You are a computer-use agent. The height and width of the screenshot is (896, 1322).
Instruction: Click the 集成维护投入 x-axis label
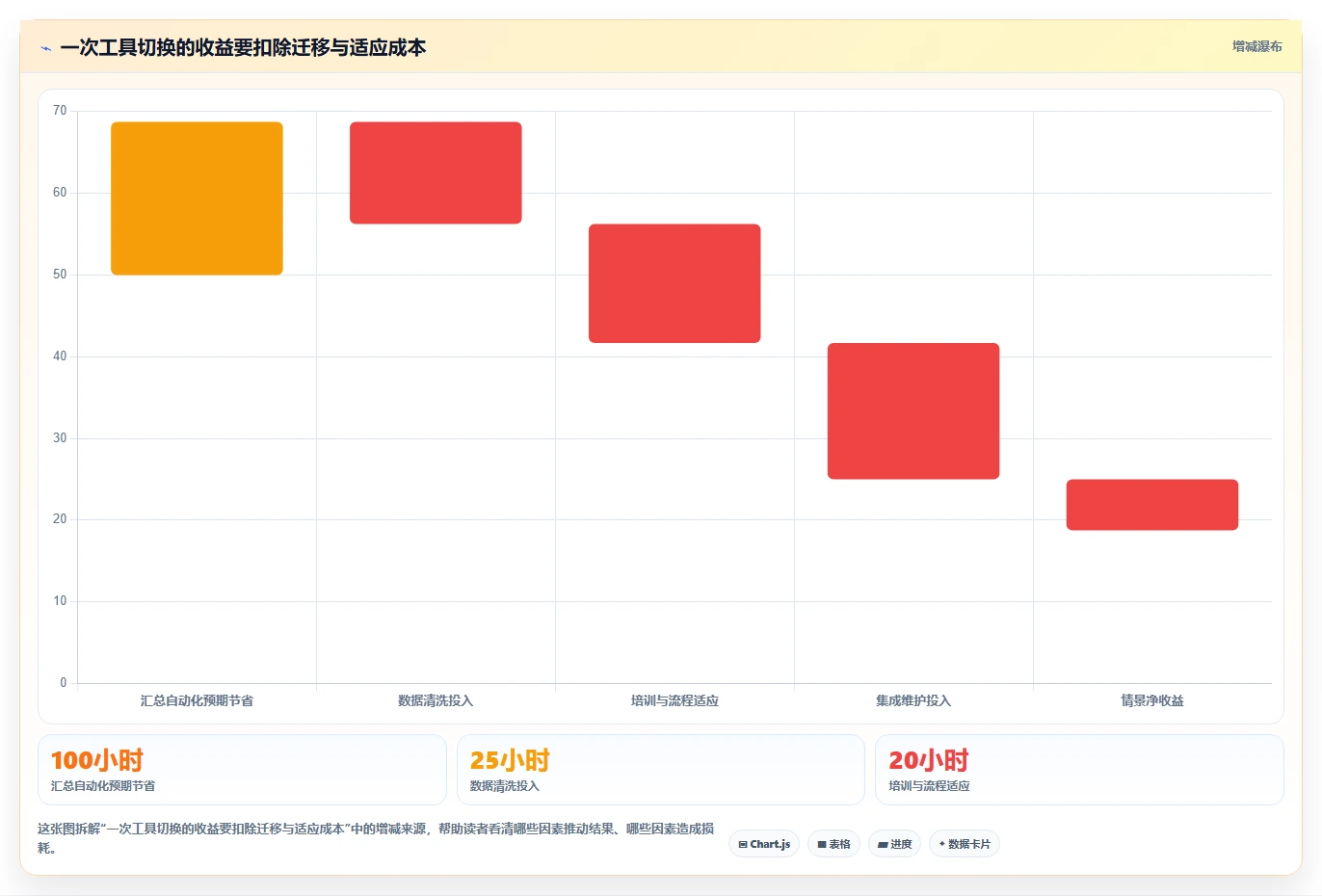[913, 700]
